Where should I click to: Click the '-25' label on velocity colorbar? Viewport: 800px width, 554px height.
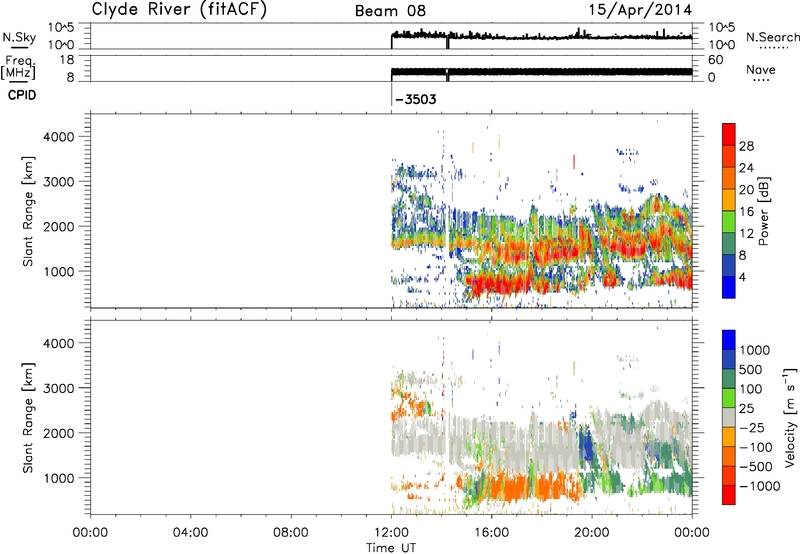pos(754,428)
